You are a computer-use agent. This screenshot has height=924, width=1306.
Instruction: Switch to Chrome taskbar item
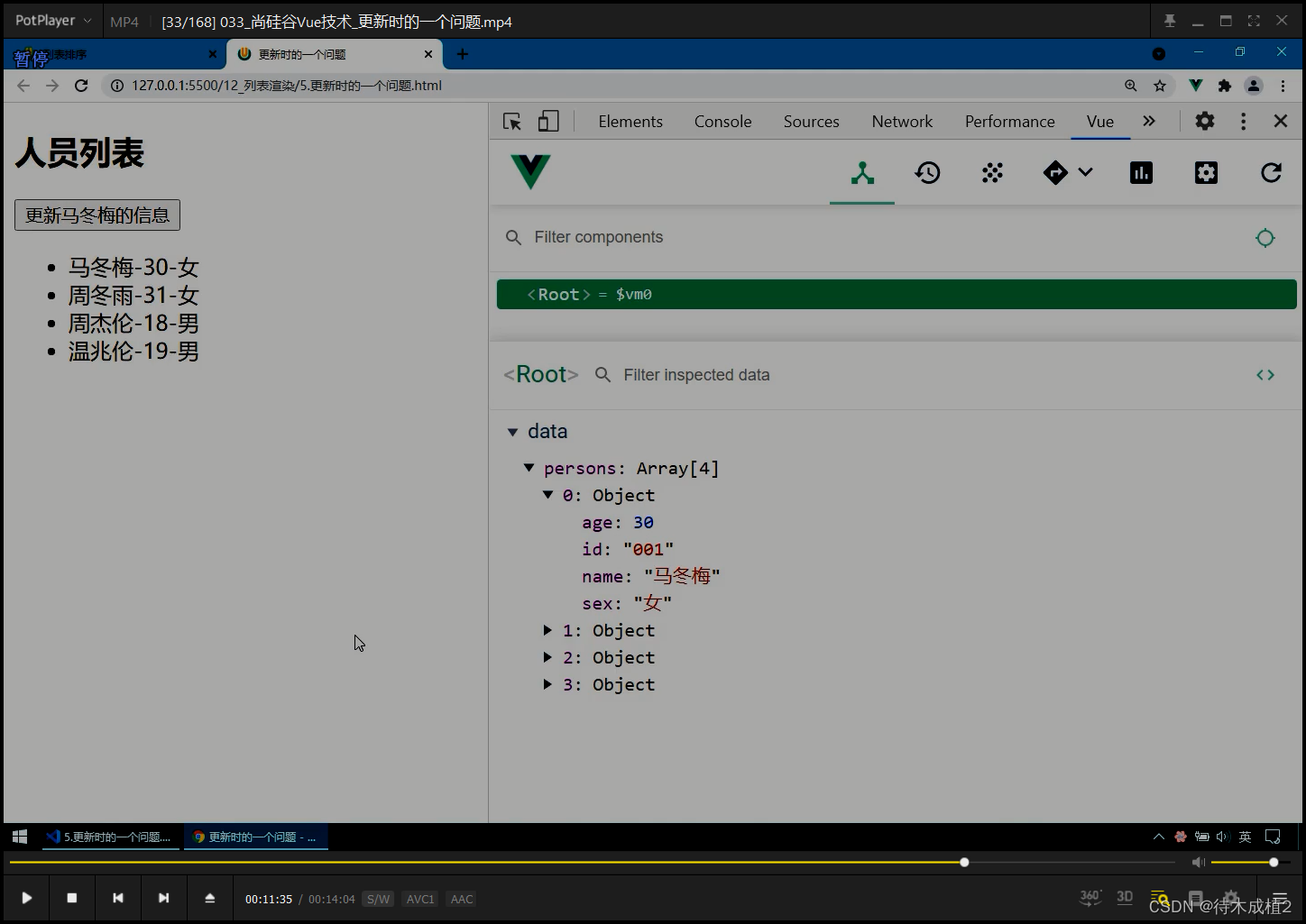(256, 837)
